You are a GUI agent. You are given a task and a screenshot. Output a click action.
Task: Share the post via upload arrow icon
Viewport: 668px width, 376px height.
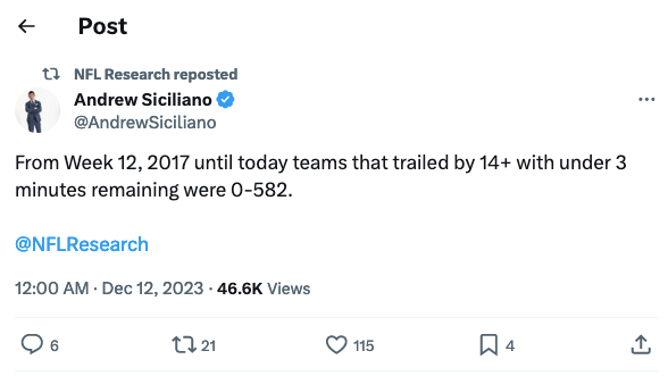(x=641, y=344)
